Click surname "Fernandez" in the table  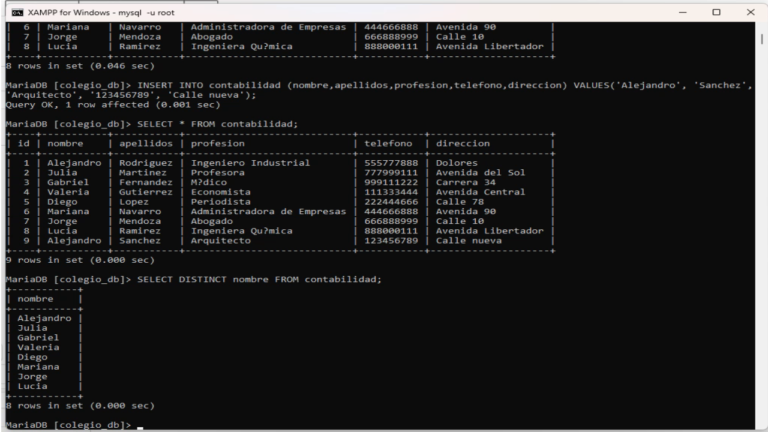(145, 182)
